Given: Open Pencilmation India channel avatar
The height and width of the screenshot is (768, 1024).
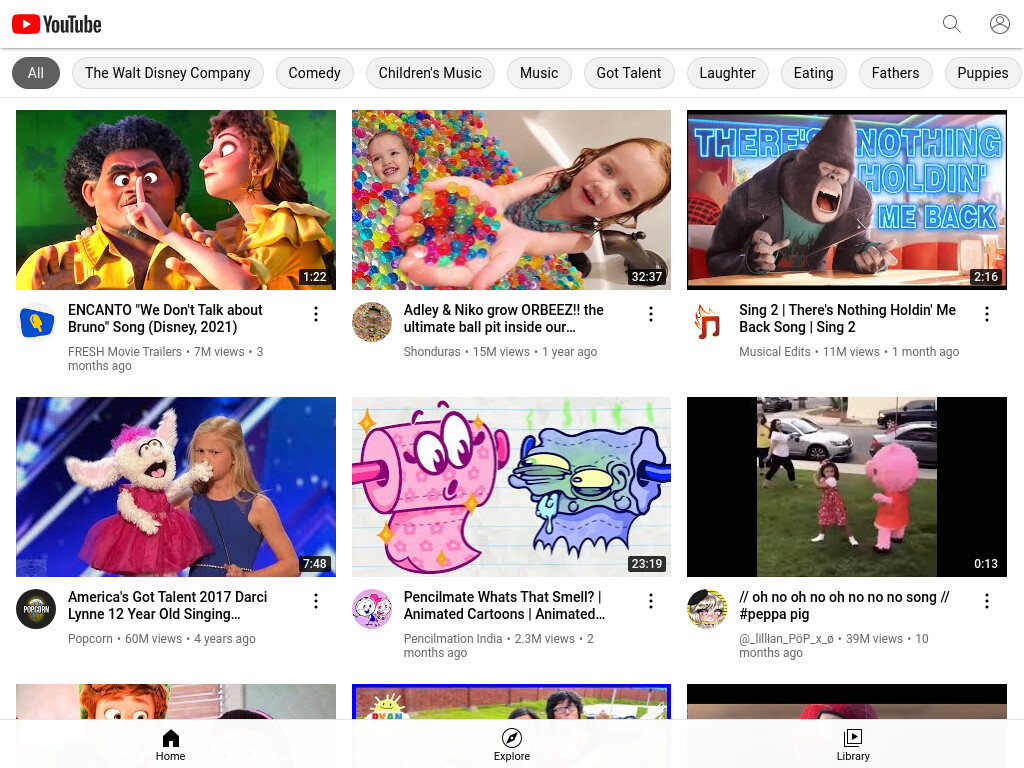Looking at the screenshot, I should [x=372, y=609].
